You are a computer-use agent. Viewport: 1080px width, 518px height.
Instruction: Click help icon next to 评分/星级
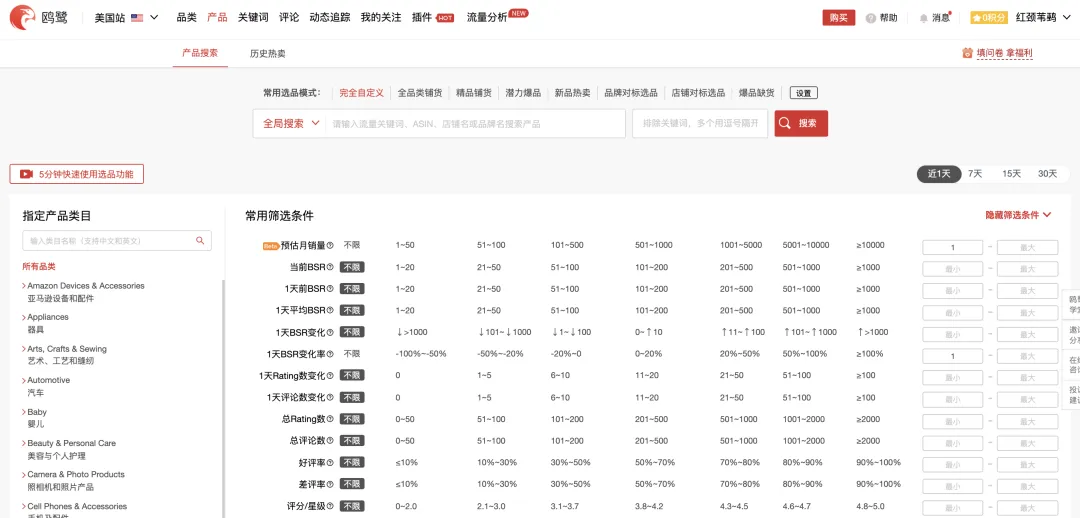[x=330, y=506]
